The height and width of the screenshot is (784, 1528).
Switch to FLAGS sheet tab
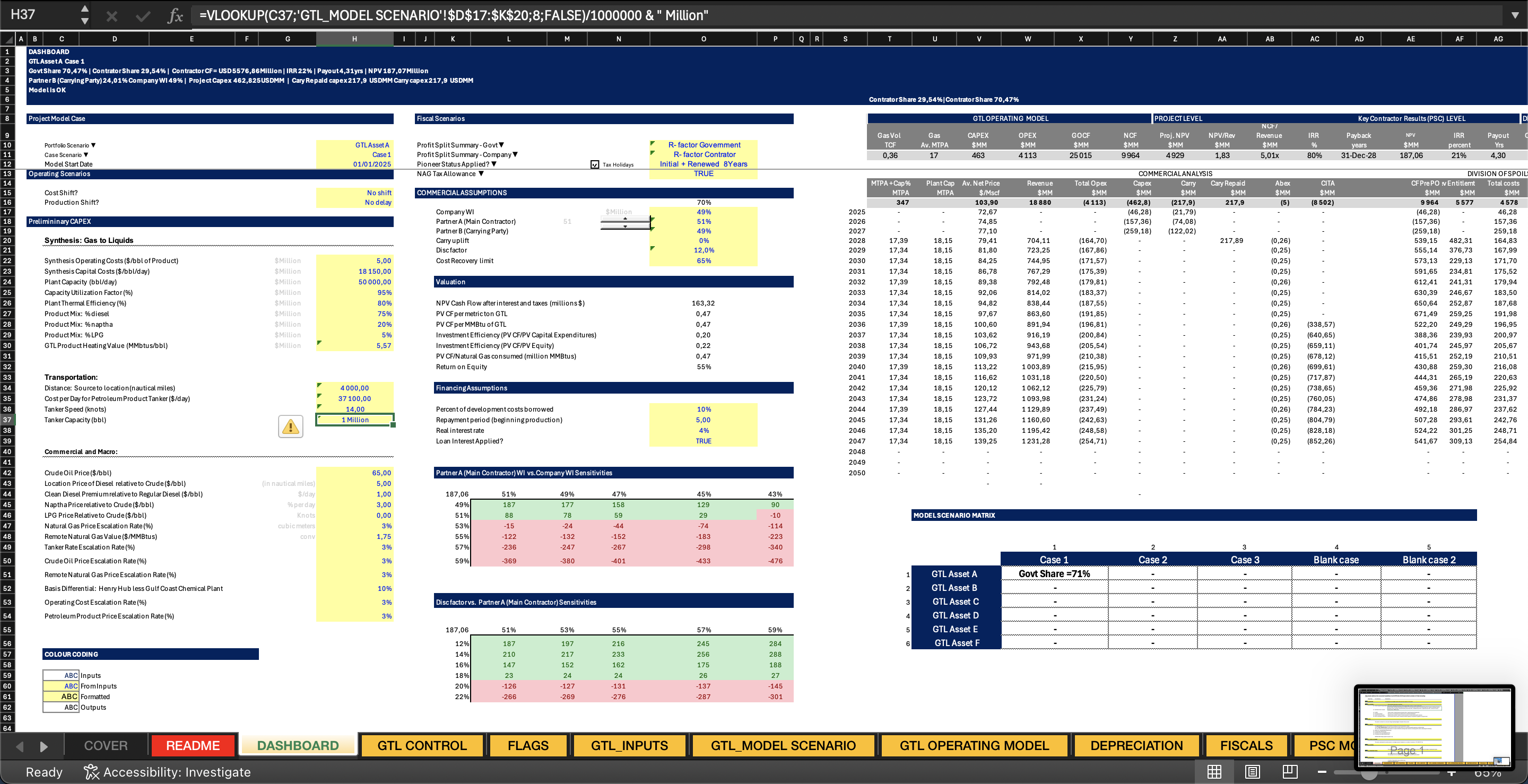528,745
